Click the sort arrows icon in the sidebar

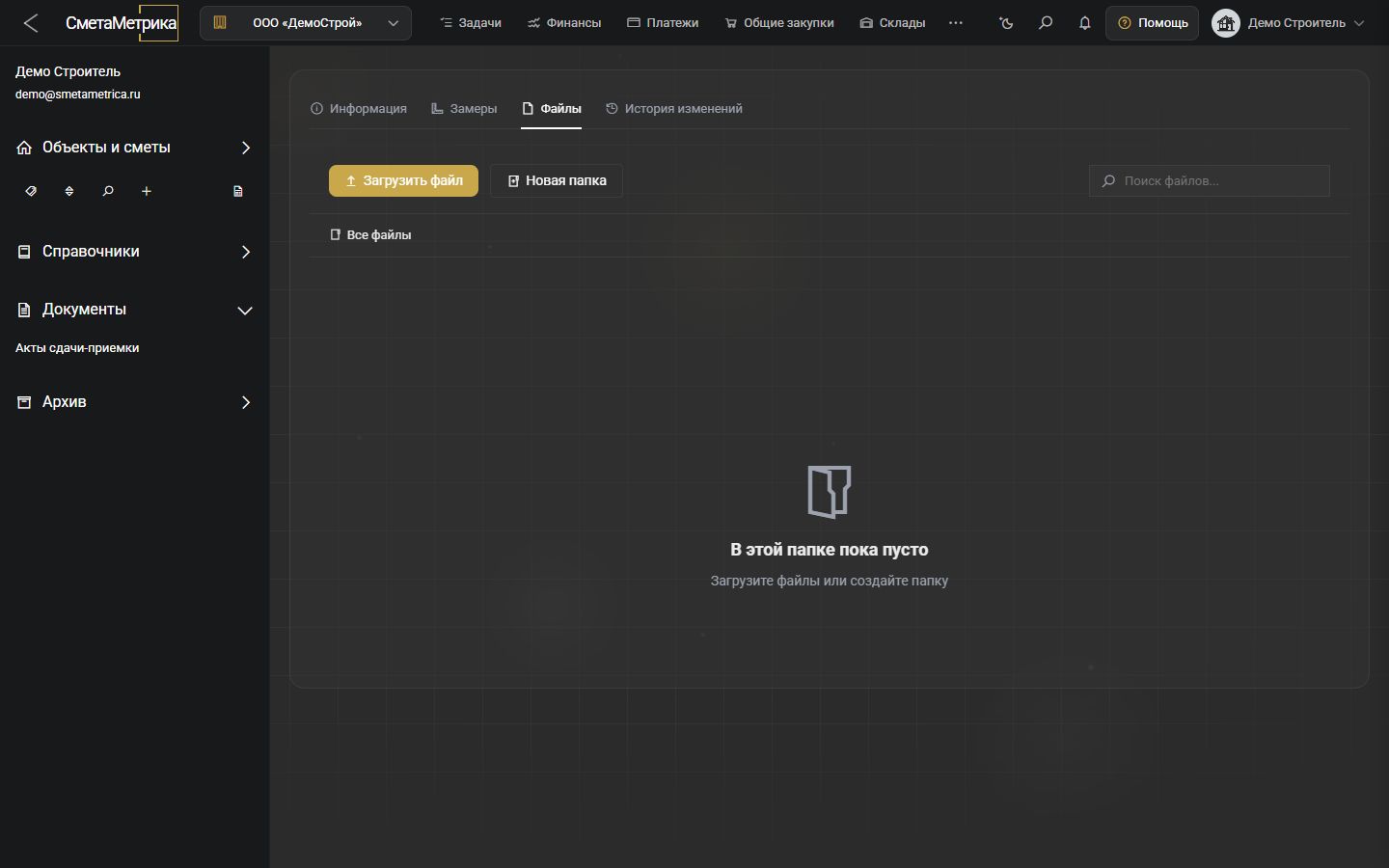(x=69, y=191)
